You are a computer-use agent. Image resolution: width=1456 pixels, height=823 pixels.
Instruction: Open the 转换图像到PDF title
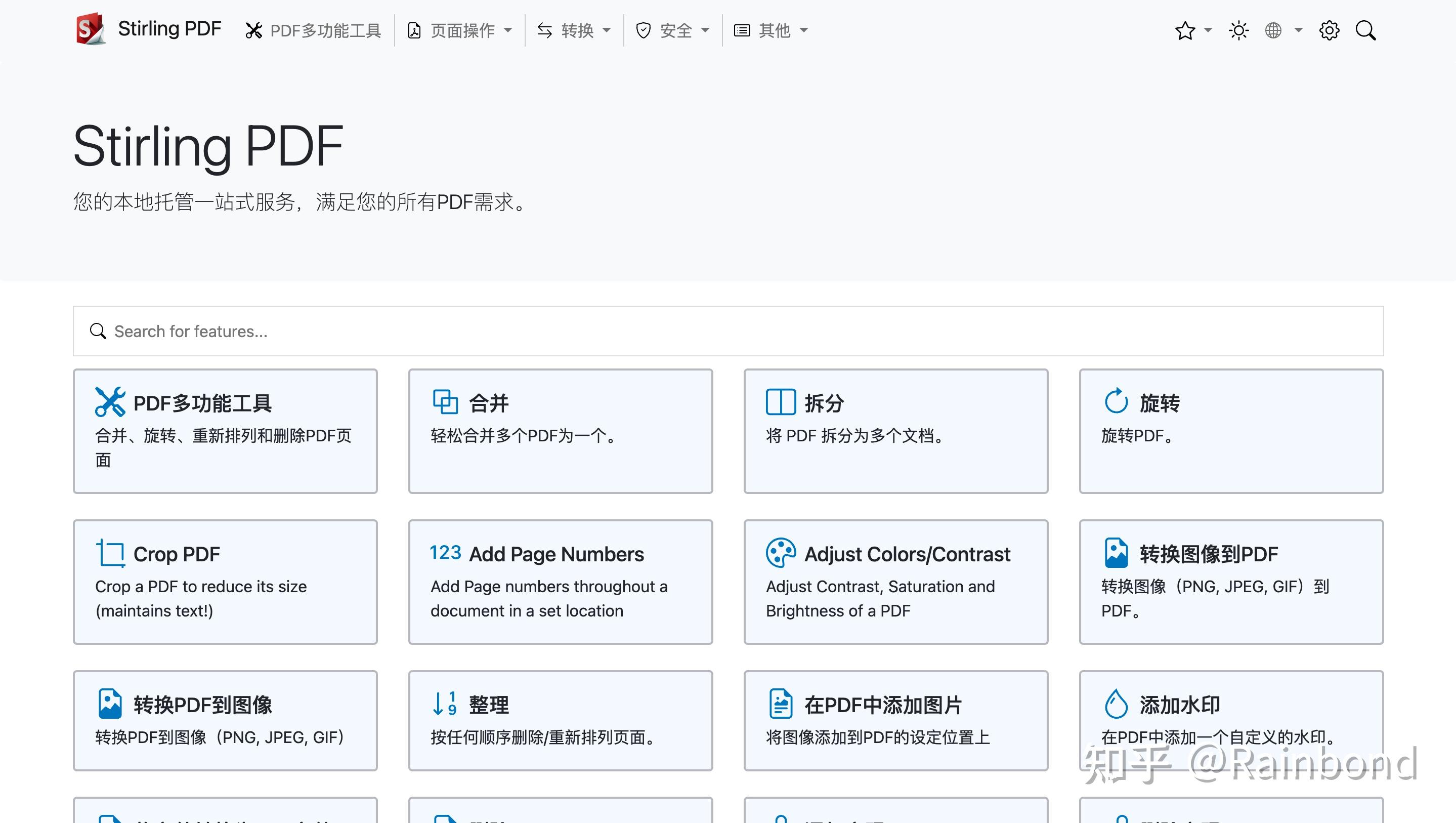point(1209,554)
